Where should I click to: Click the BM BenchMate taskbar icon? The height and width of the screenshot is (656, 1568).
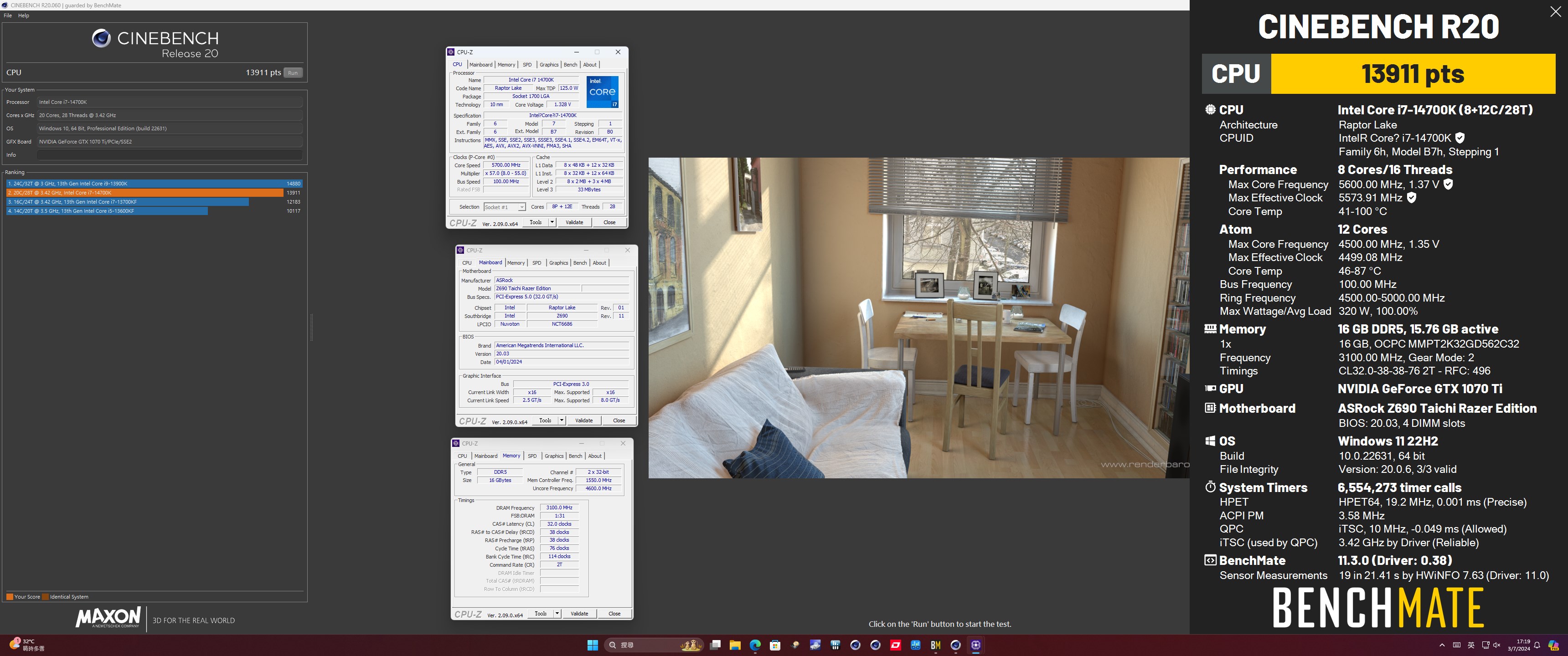click(936, 645)
